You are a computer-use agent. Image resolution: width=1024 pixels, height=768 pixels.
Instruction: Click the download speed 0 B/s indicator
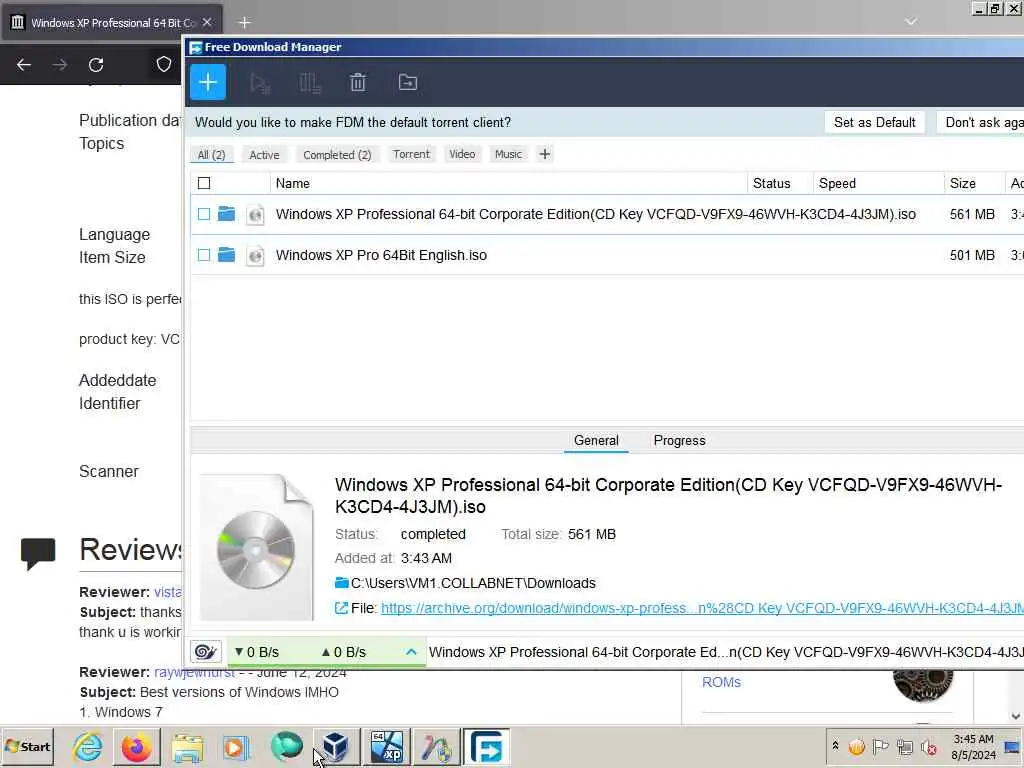257,652
